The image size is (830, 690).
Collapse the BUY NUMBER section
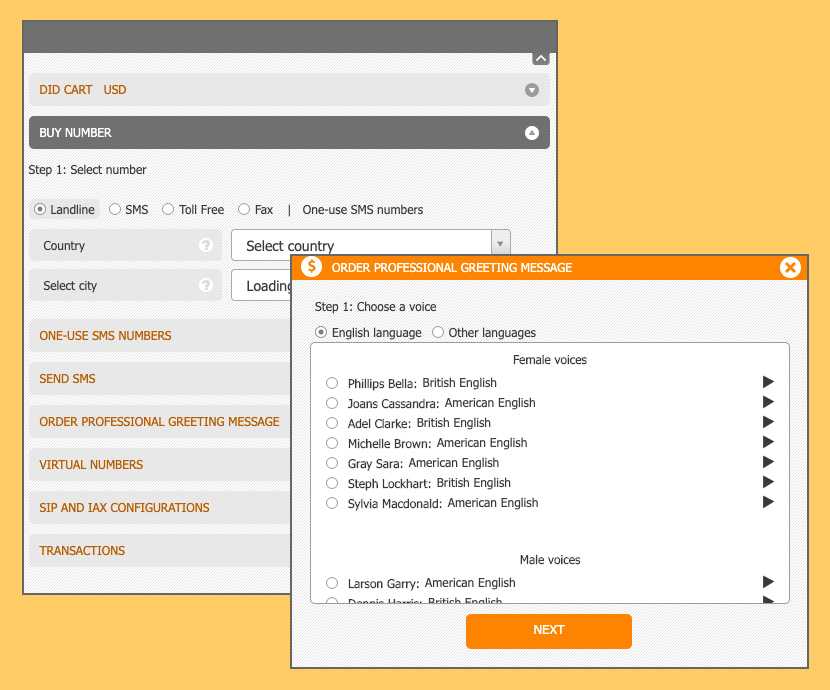532,133
